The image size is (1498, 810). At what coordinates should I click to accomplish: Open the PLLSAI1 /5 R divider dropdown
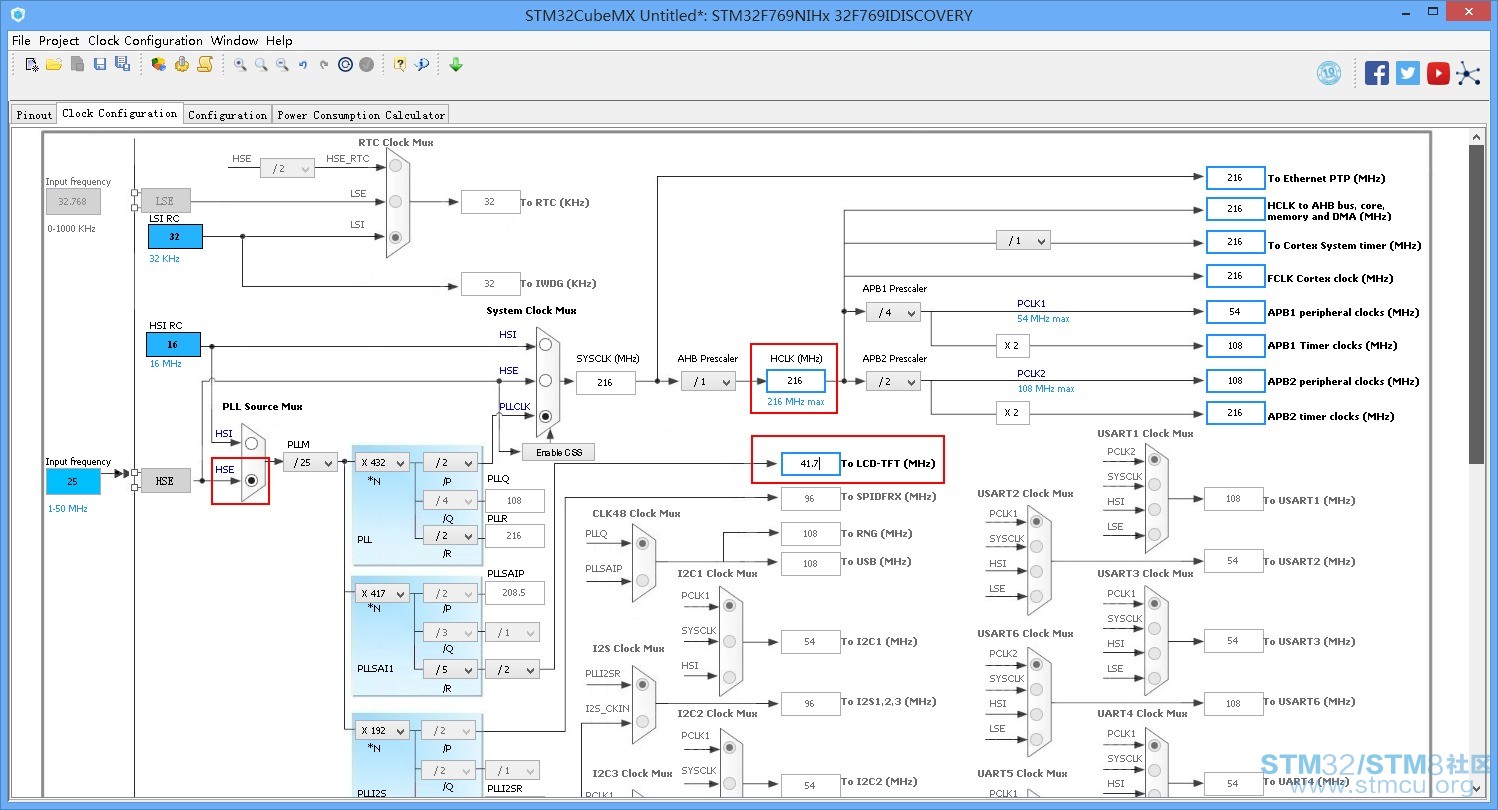(x=449, y=669)
